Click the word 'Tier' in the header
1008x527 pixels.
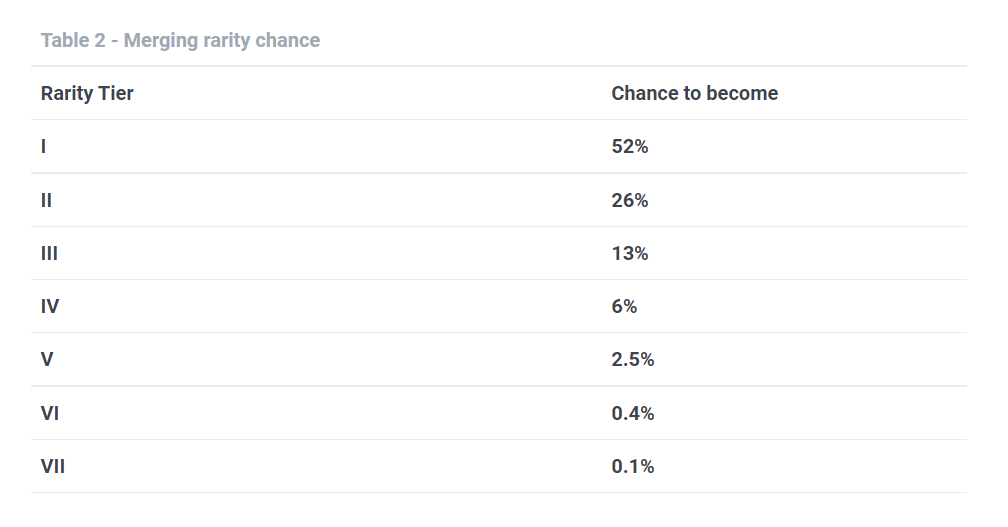click(116, 93)
